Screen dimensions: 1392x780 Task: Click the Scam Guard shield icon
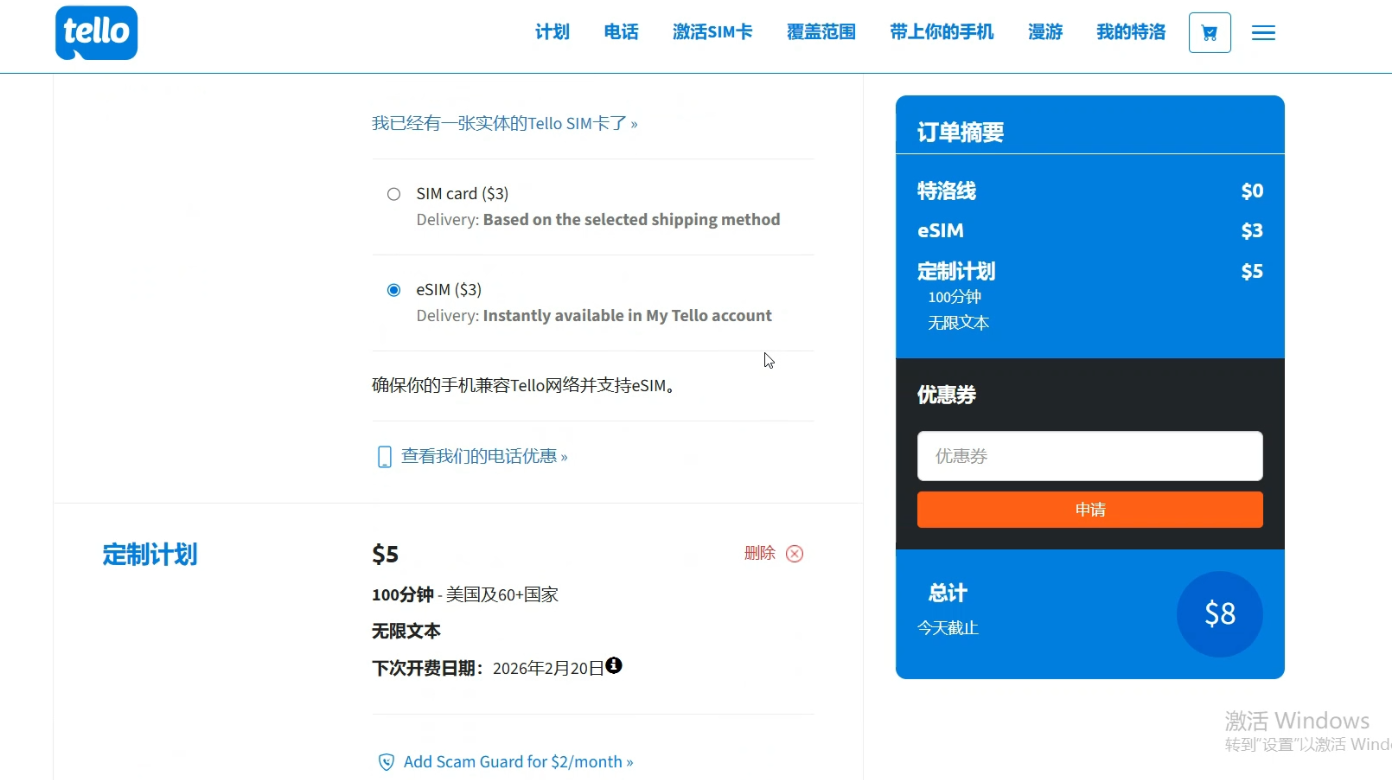tap(386, 762)
